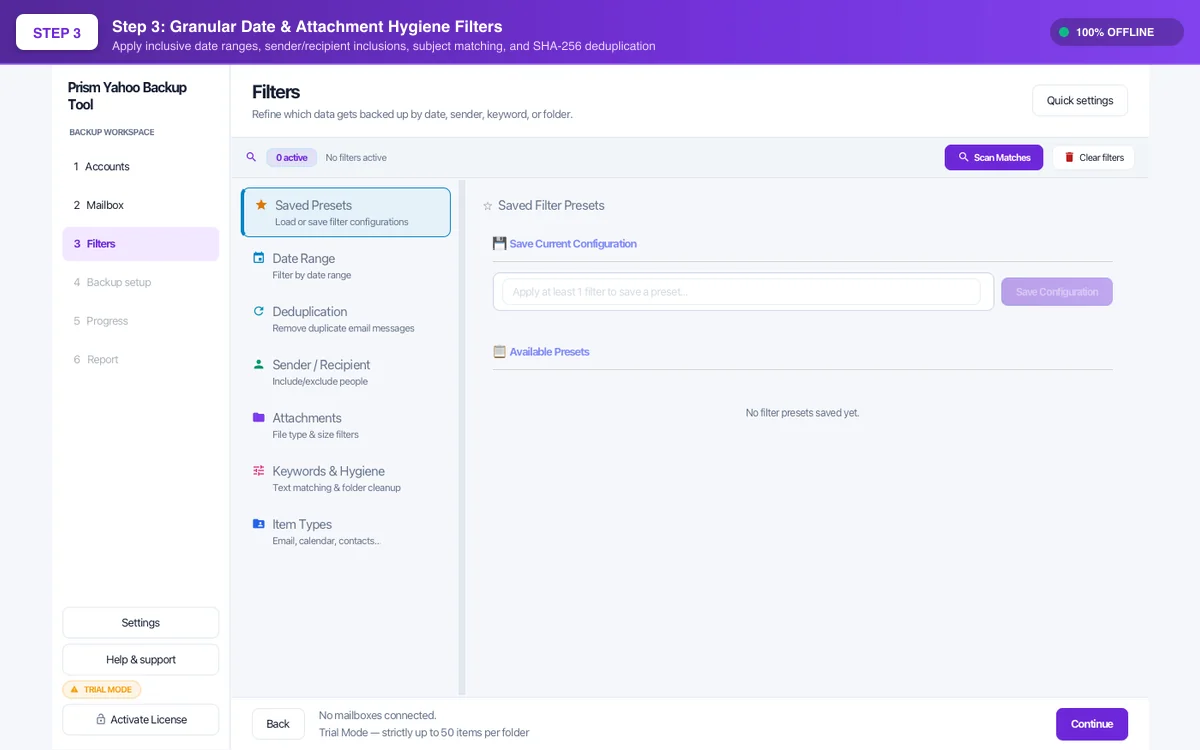Click the trash icon in Clear filters
1200x750 pixels.
(1069, 157)
